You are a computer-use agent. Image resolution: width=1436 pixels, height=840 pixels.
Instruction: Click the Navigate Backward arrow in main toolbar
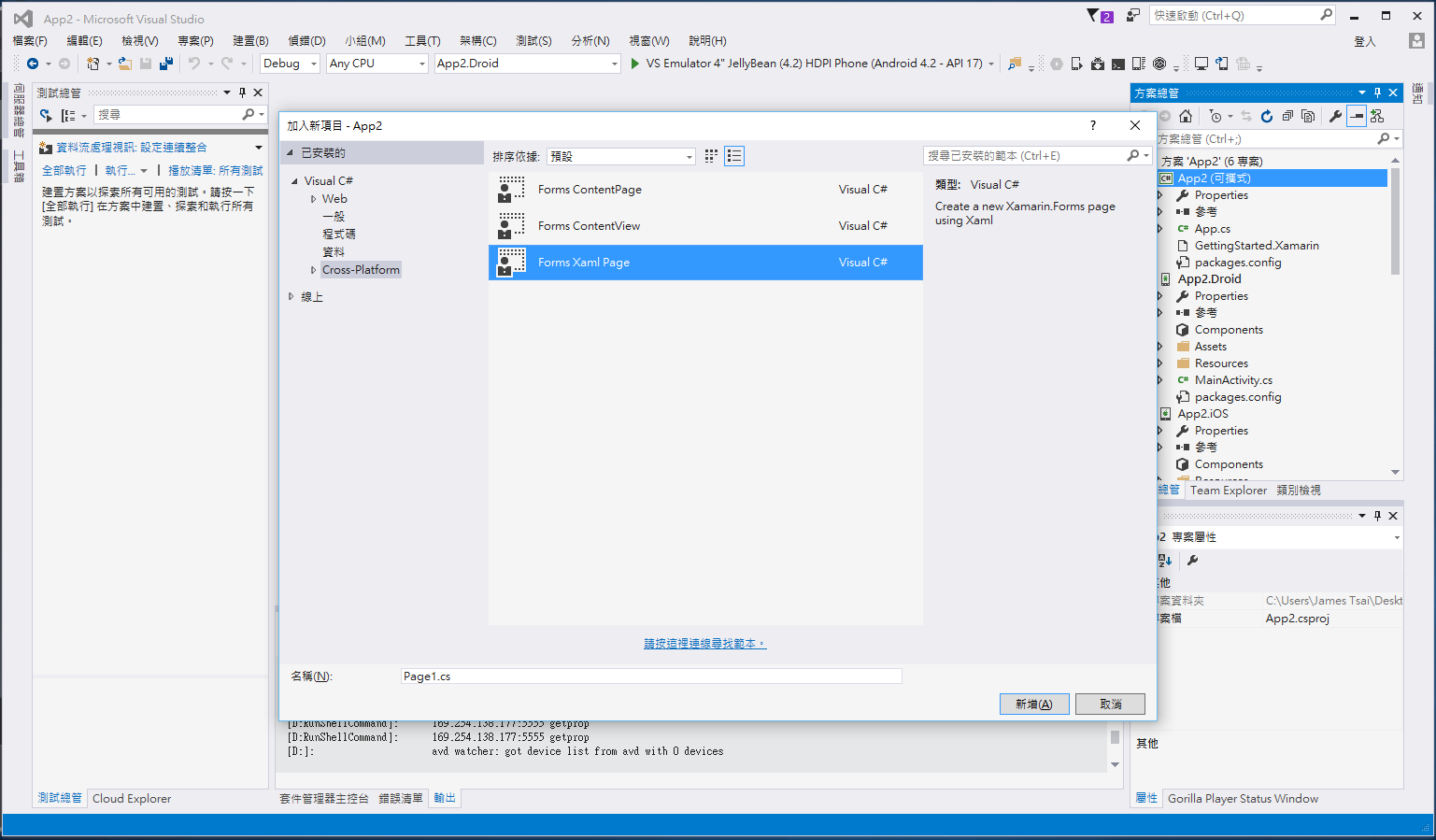coord(33,64)
